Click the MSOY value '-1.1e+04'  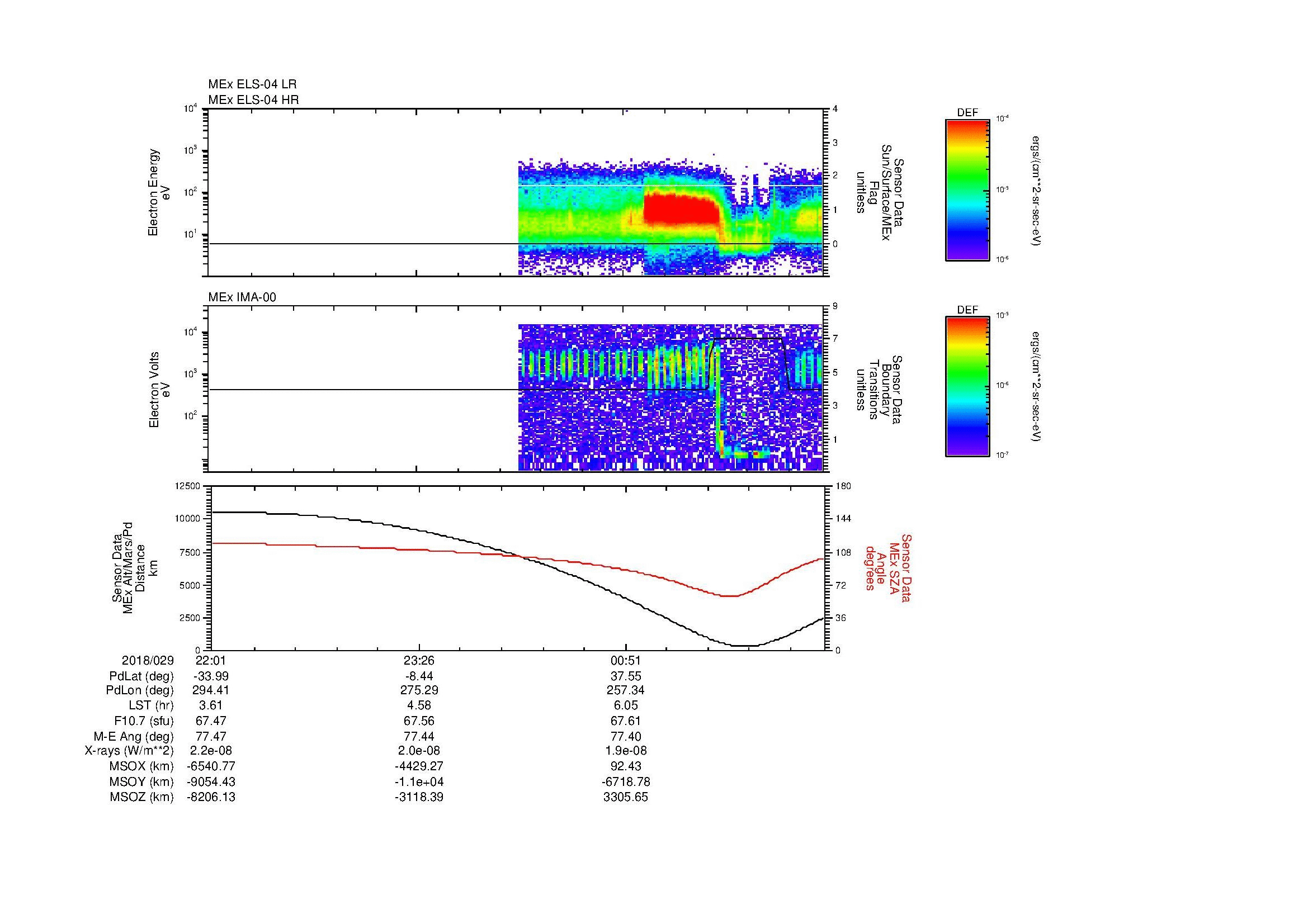[x=419, y=781]
